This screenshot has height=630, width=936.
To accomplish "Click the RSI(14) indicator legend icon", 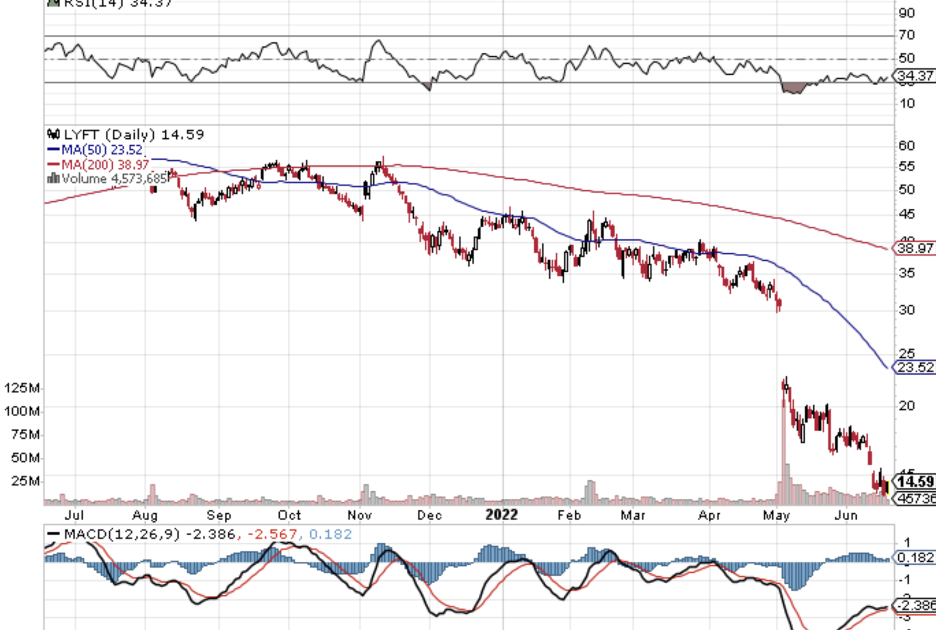I will tap(53, 4).
